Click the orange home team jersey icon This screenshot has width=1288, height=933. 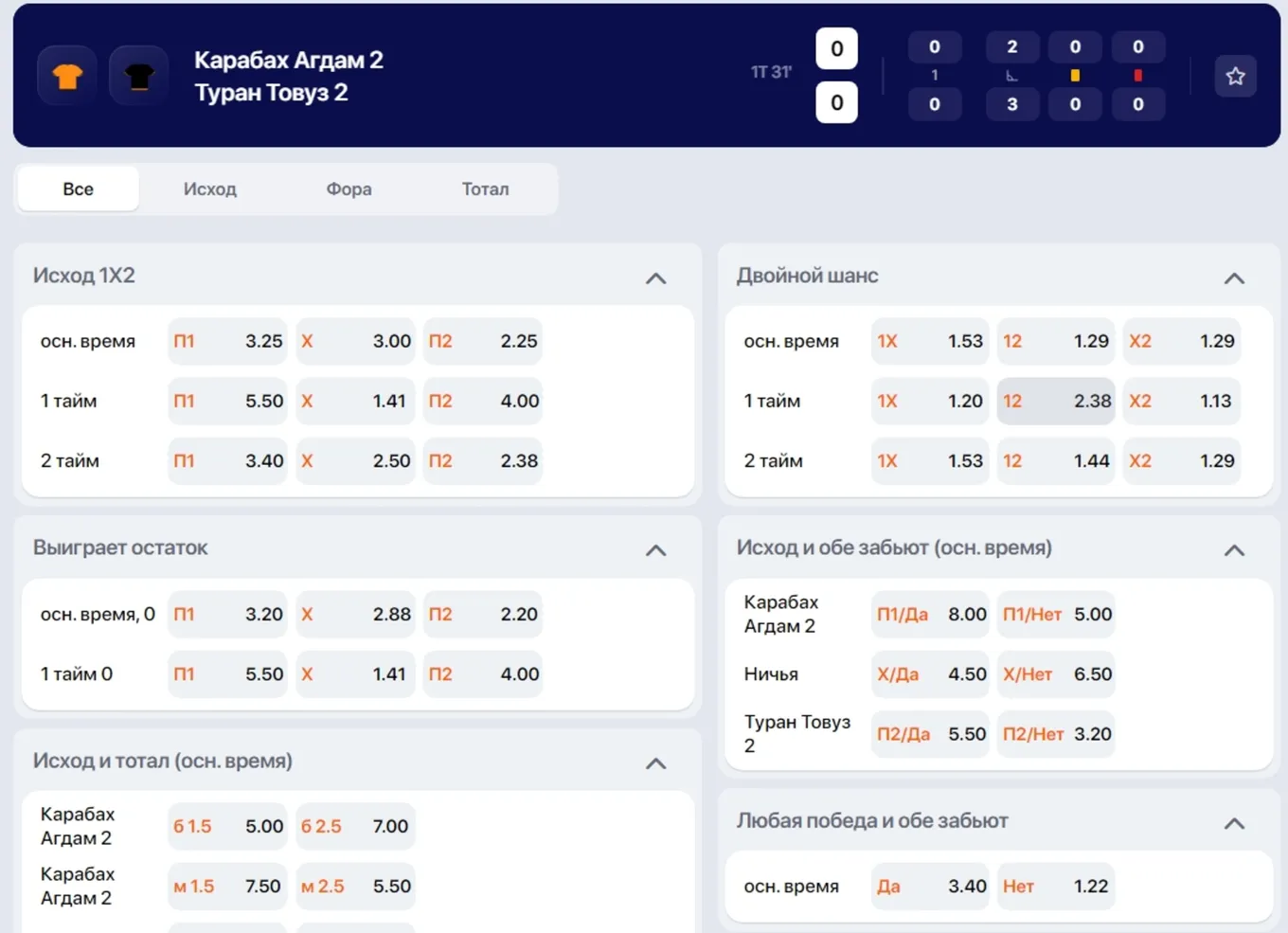coord(67,76)
